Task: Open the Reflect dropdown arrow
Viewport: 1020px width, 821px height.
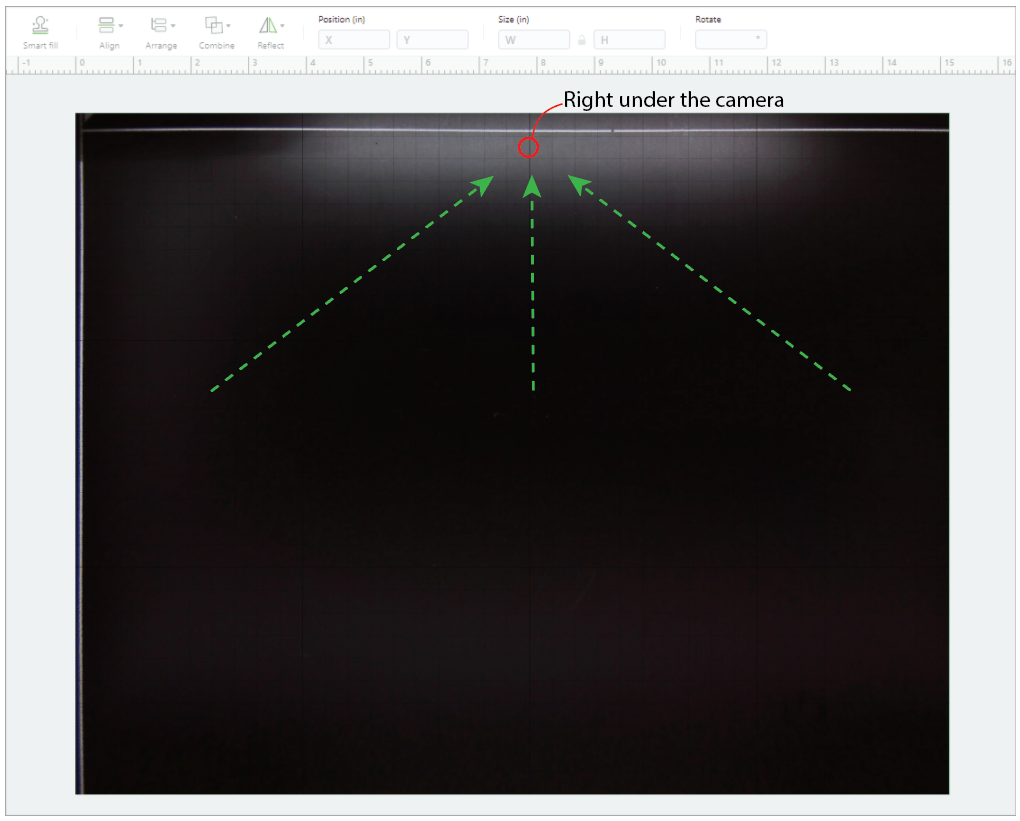Action: [x=282, y=25]
